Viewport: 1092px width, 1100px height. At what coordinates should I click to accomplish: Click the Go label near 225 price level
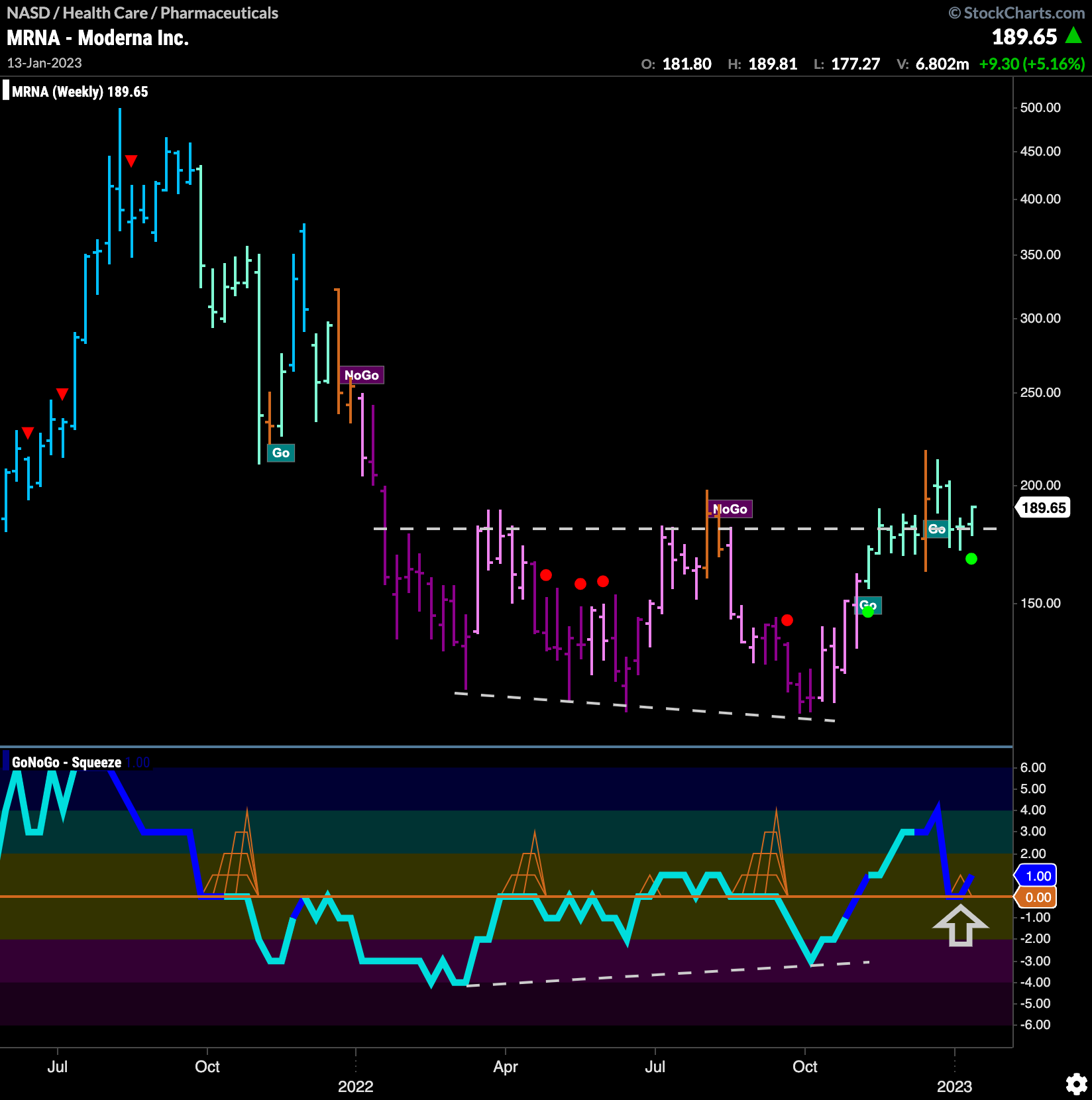coord(281,453)
